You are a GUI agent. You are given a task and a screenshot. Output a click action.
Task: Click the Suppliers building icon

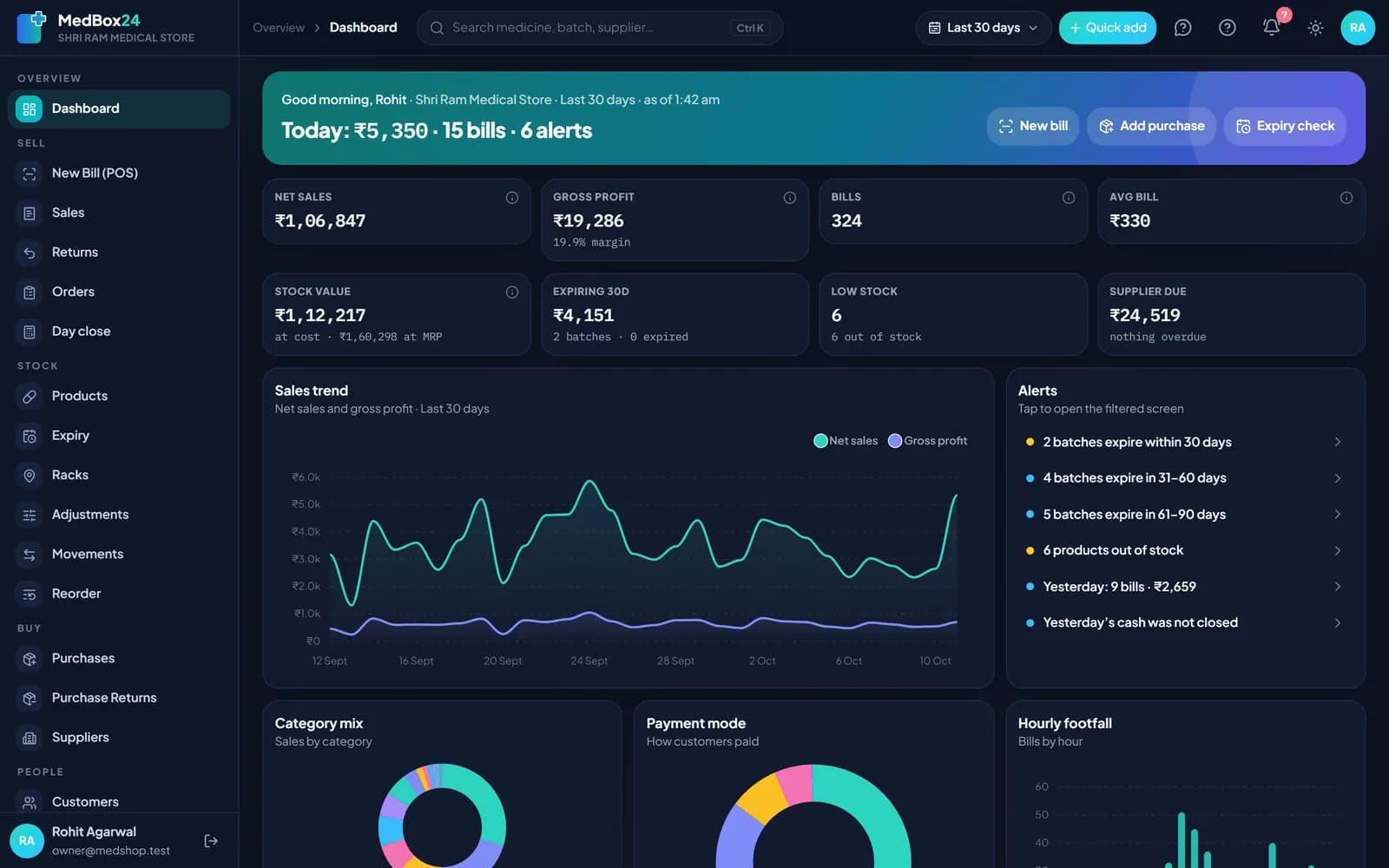(x=29, y=738)
